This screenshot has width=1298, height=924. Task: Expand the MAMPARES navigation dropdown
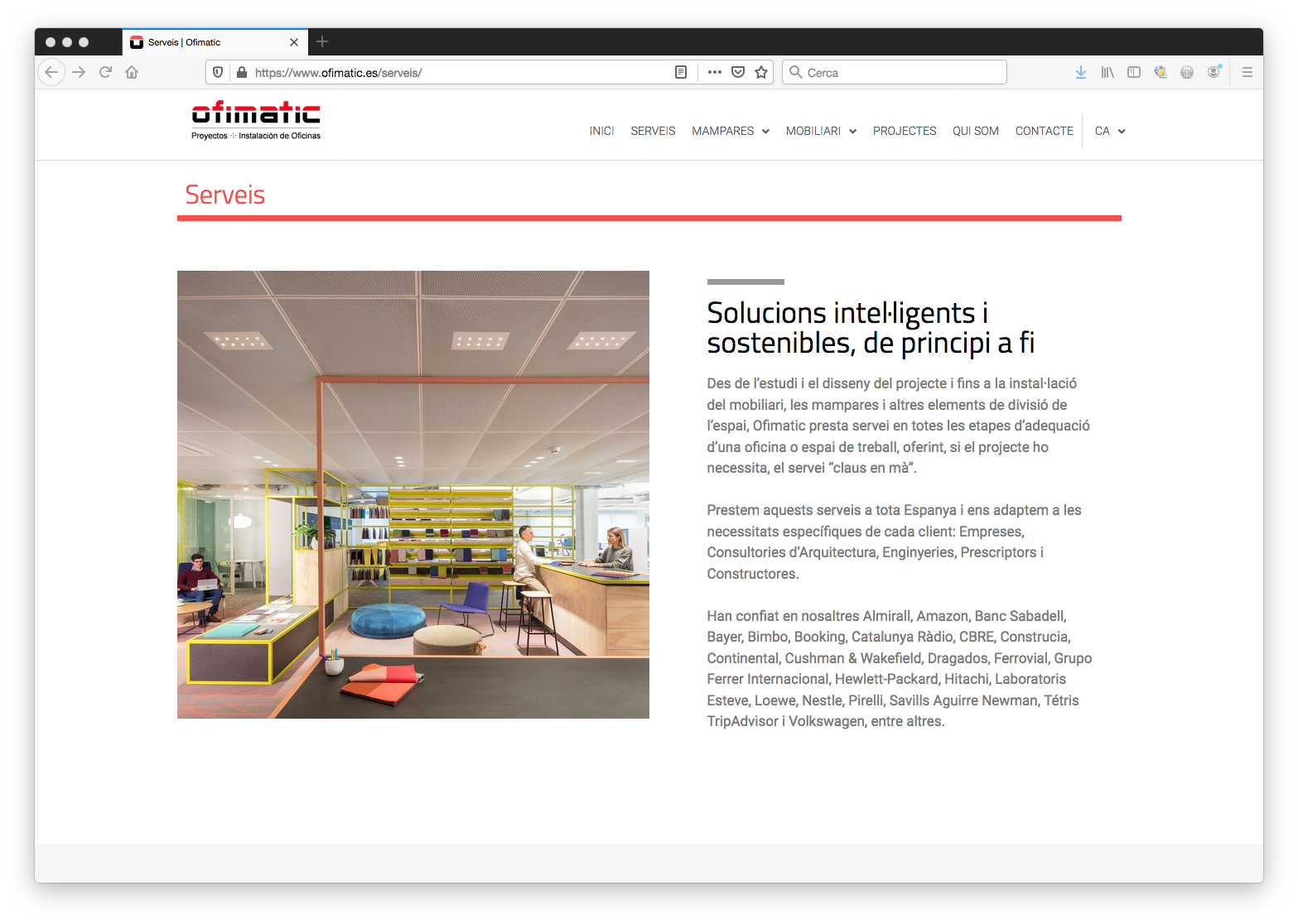[x=730, y=131]
